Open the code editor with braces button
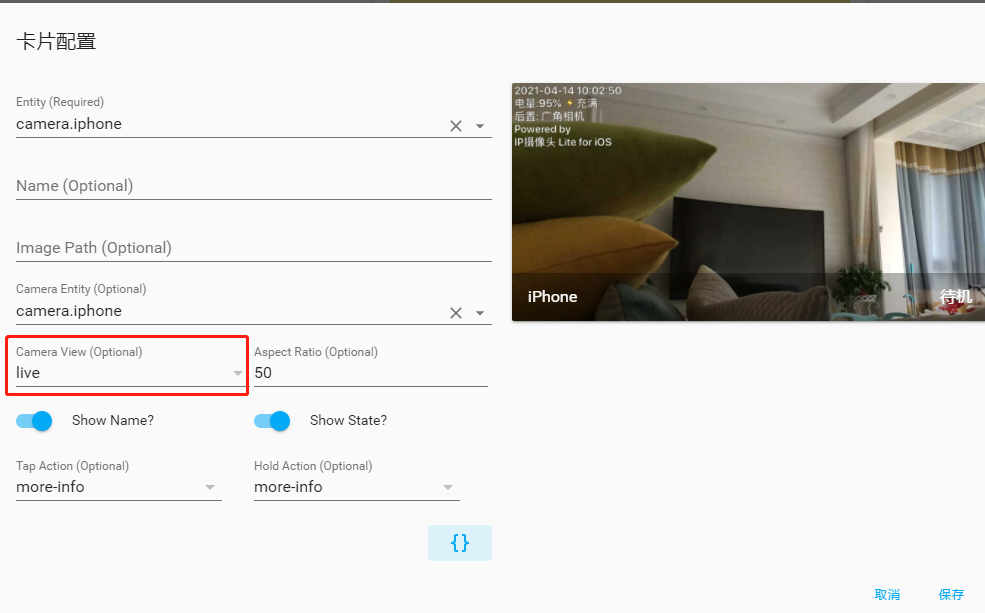 460,543
